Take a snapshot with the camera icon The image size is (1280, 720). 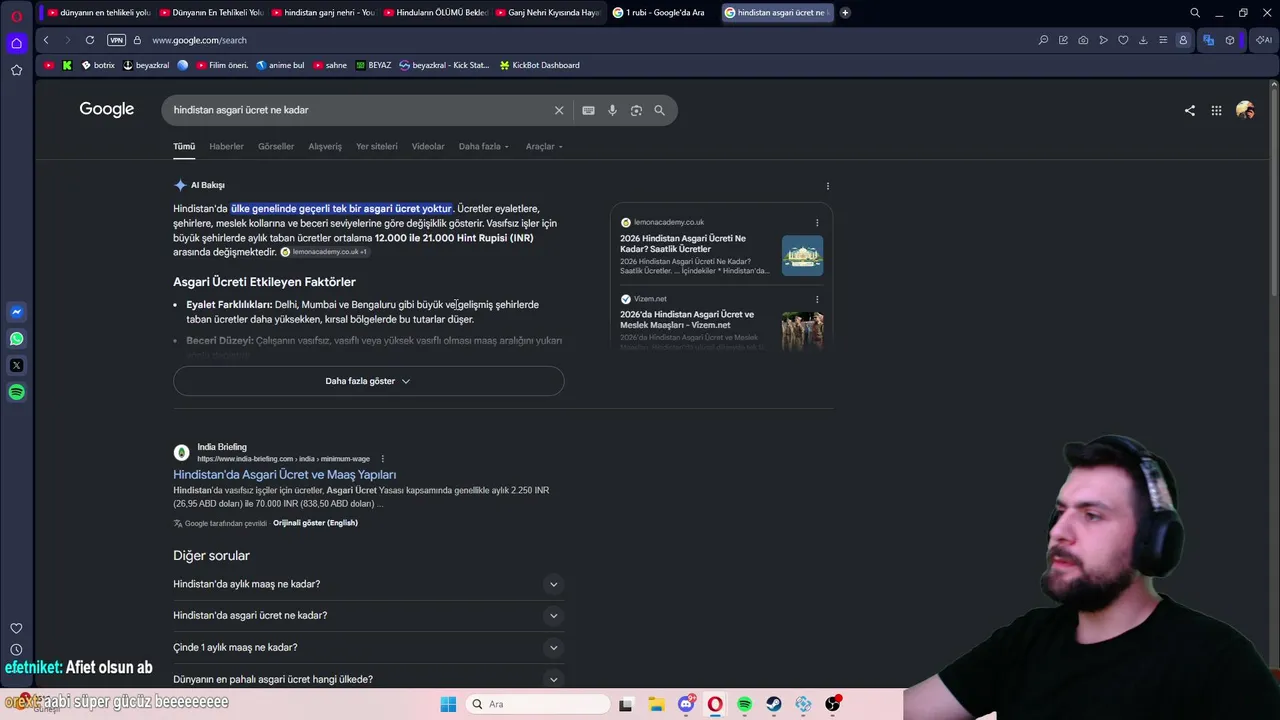[1083, 40]
